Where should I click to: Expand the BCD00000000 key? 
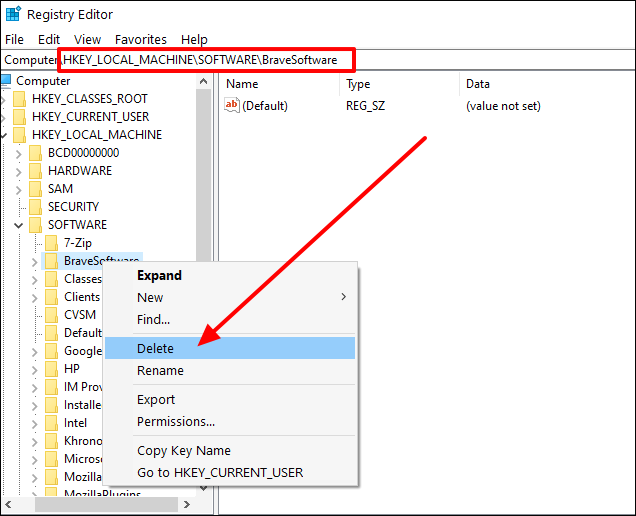19,154
